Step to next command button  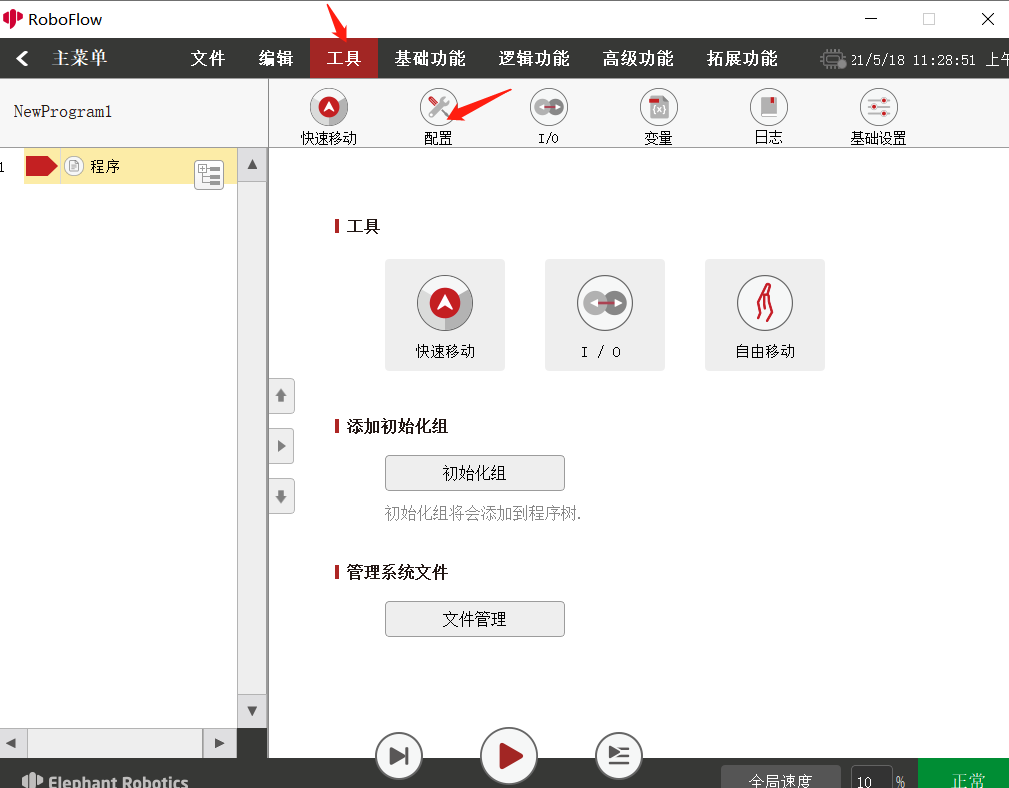tap(399, 756)
